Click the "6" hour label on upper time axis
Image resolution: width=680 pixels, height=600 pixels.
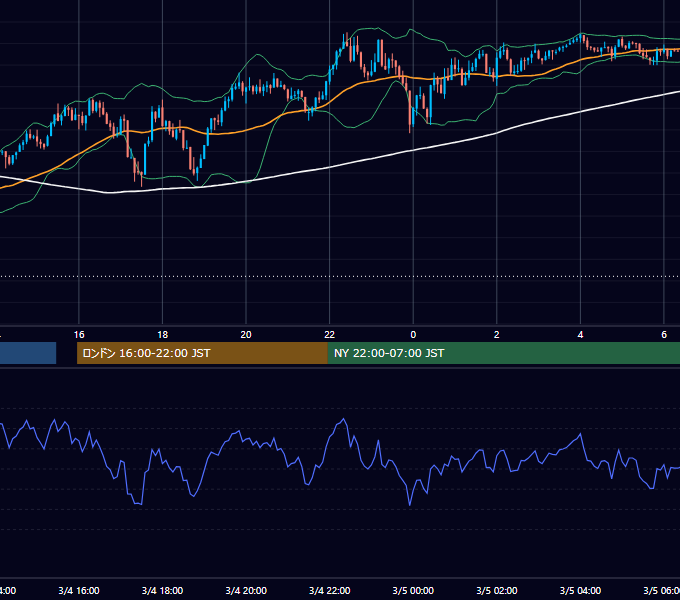(664, 335)
